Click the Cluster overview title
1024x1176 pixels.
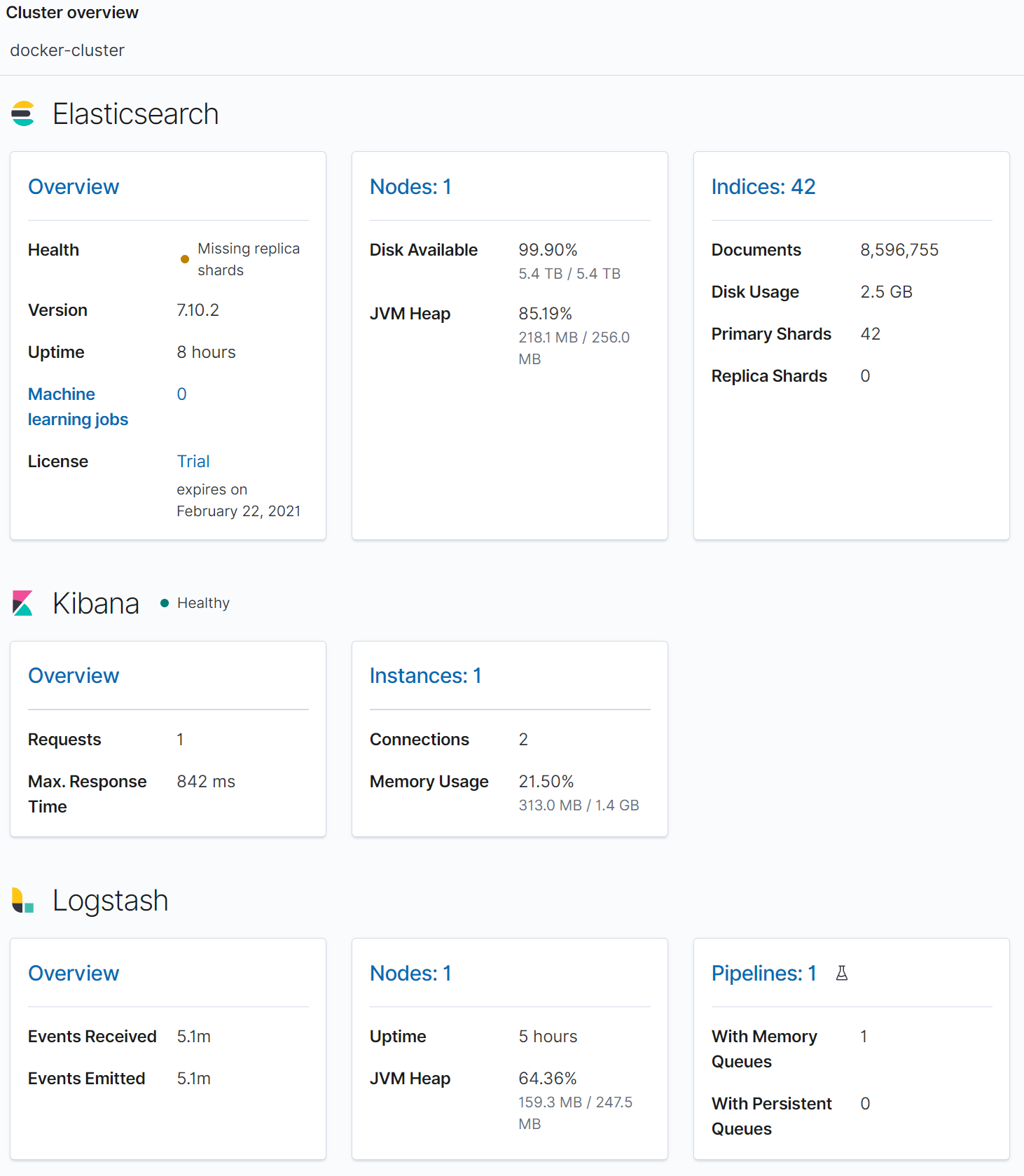coord(72,13)
